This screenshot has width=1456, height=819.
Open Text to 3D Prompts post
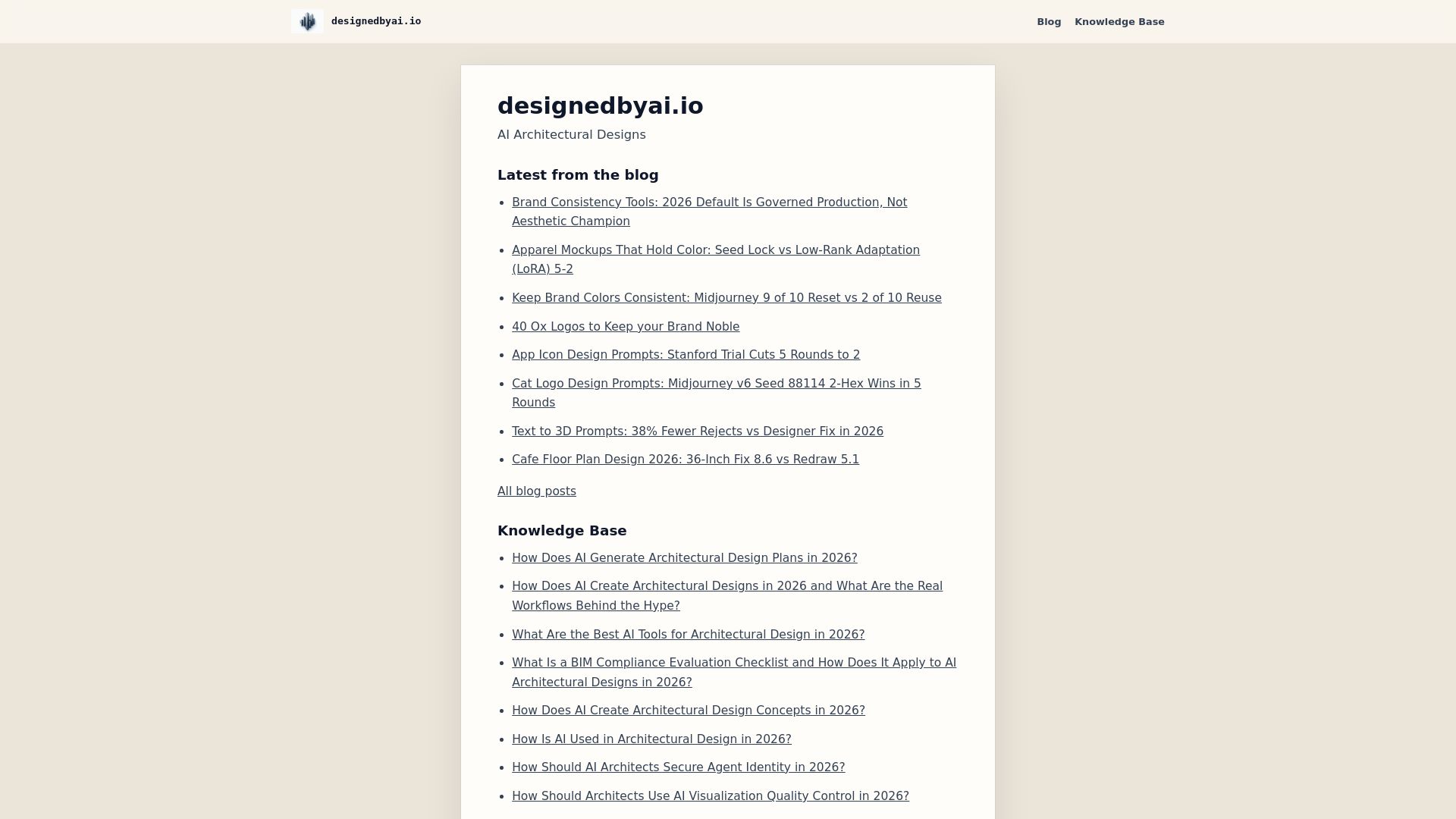pos(698,431)
